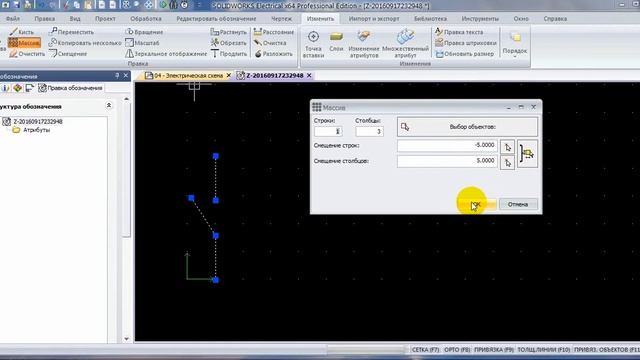Run the Очистка cleanup command
The width and height of the screenshot is (640, 360).
pos(270,43)
